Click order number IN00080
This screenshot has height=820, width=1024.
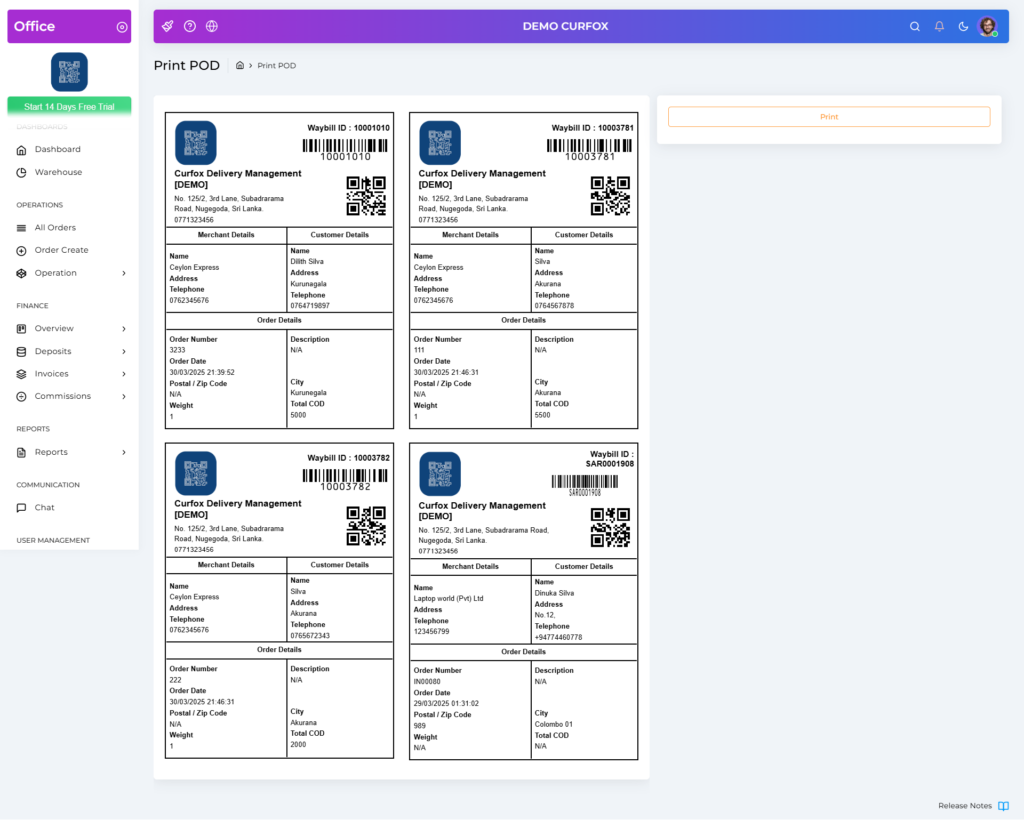point(426,682)
